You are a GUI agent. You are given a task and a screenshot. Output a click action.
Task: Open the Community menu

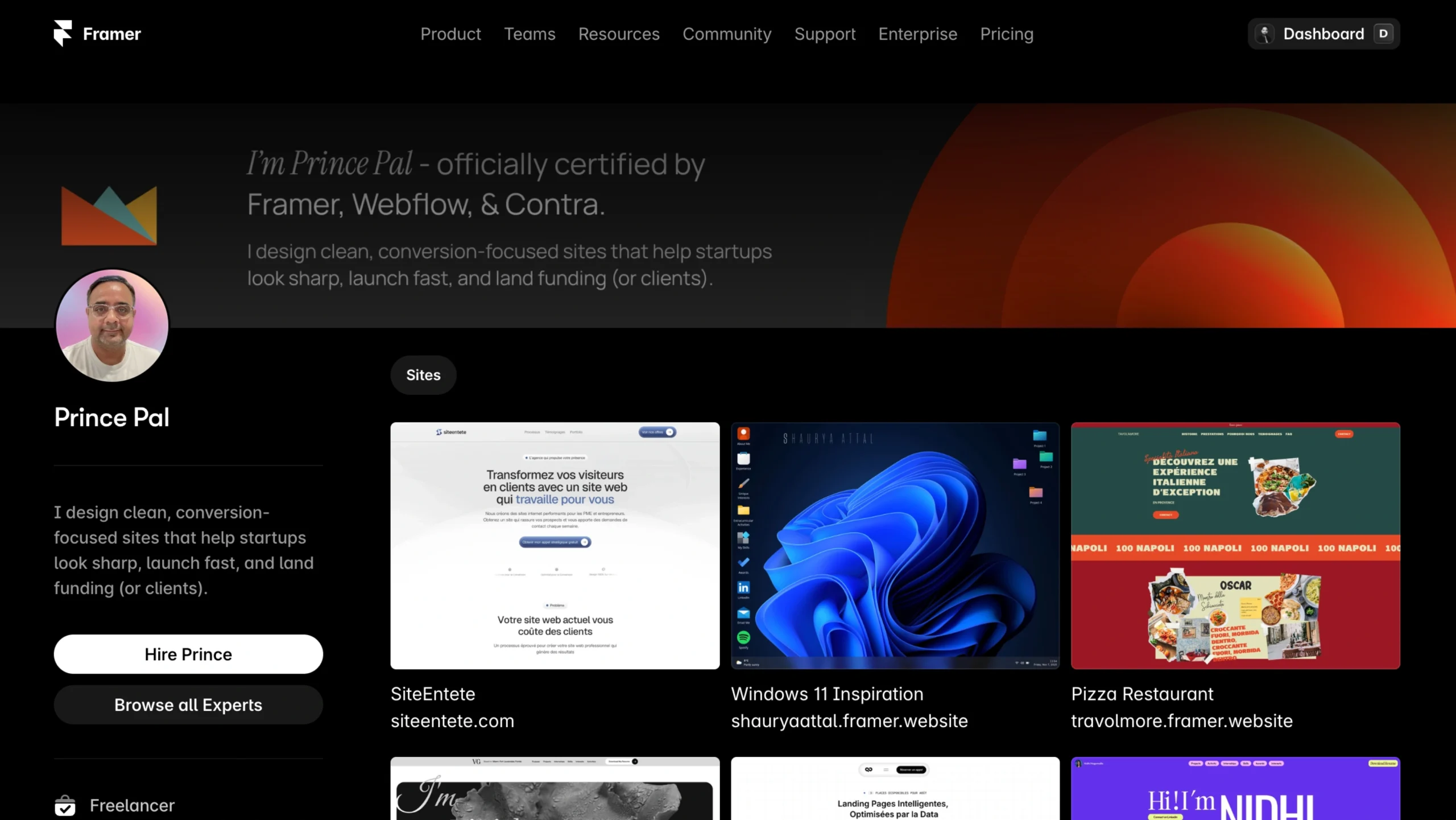click(x=727, y=34)
